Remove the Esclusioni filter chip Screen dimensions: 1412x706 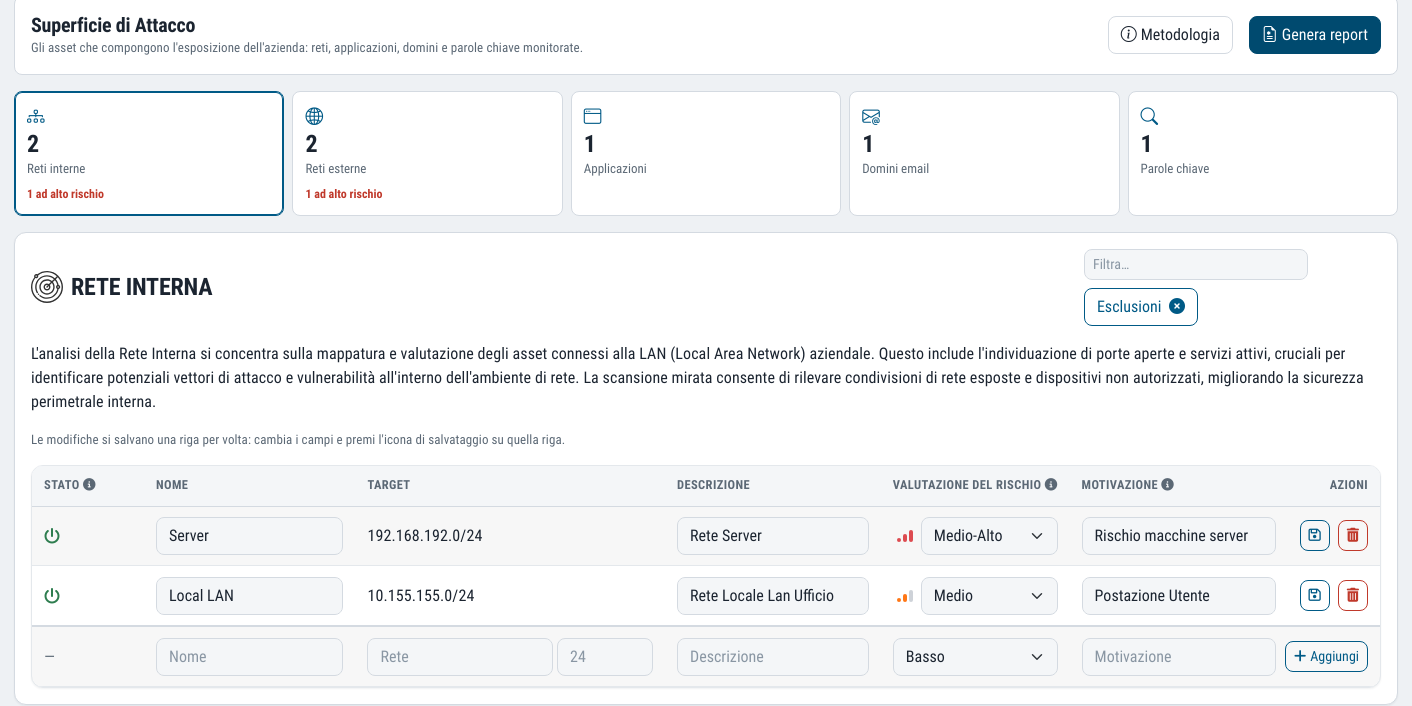[1177, 307]
